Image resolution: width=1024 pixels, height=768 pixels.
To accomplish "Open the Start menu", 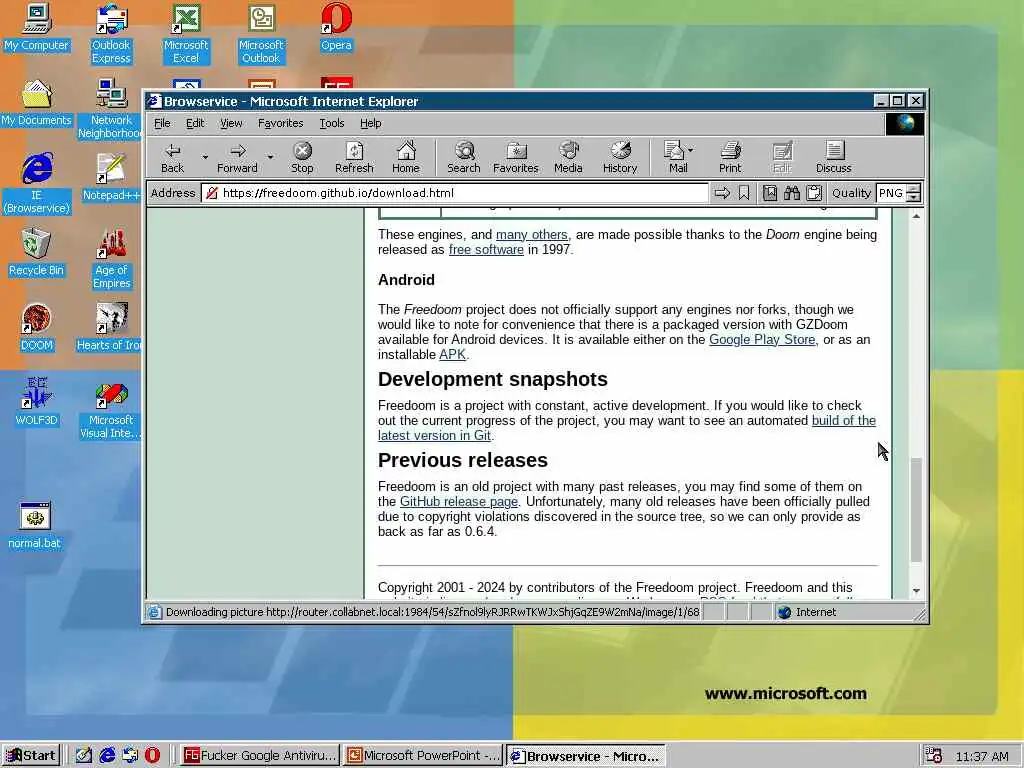I will [x=31, y=756].
